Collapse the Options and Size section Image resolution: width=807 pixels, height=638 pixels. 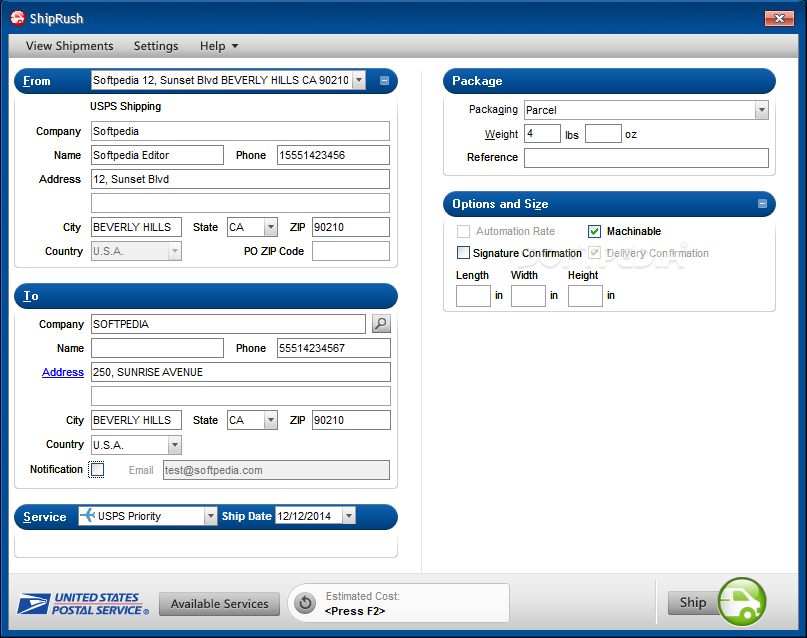click(x=762, y=204)
